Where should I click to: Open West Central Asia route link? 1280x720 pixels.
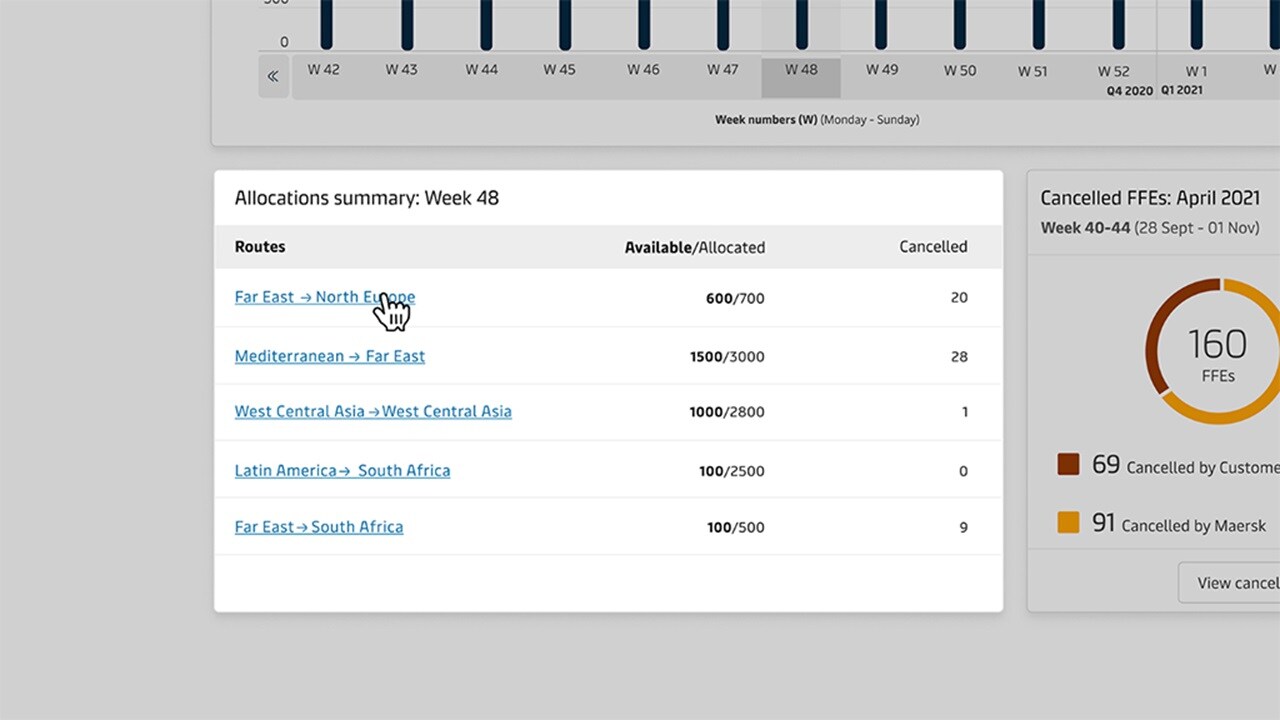tap(372, 411)
